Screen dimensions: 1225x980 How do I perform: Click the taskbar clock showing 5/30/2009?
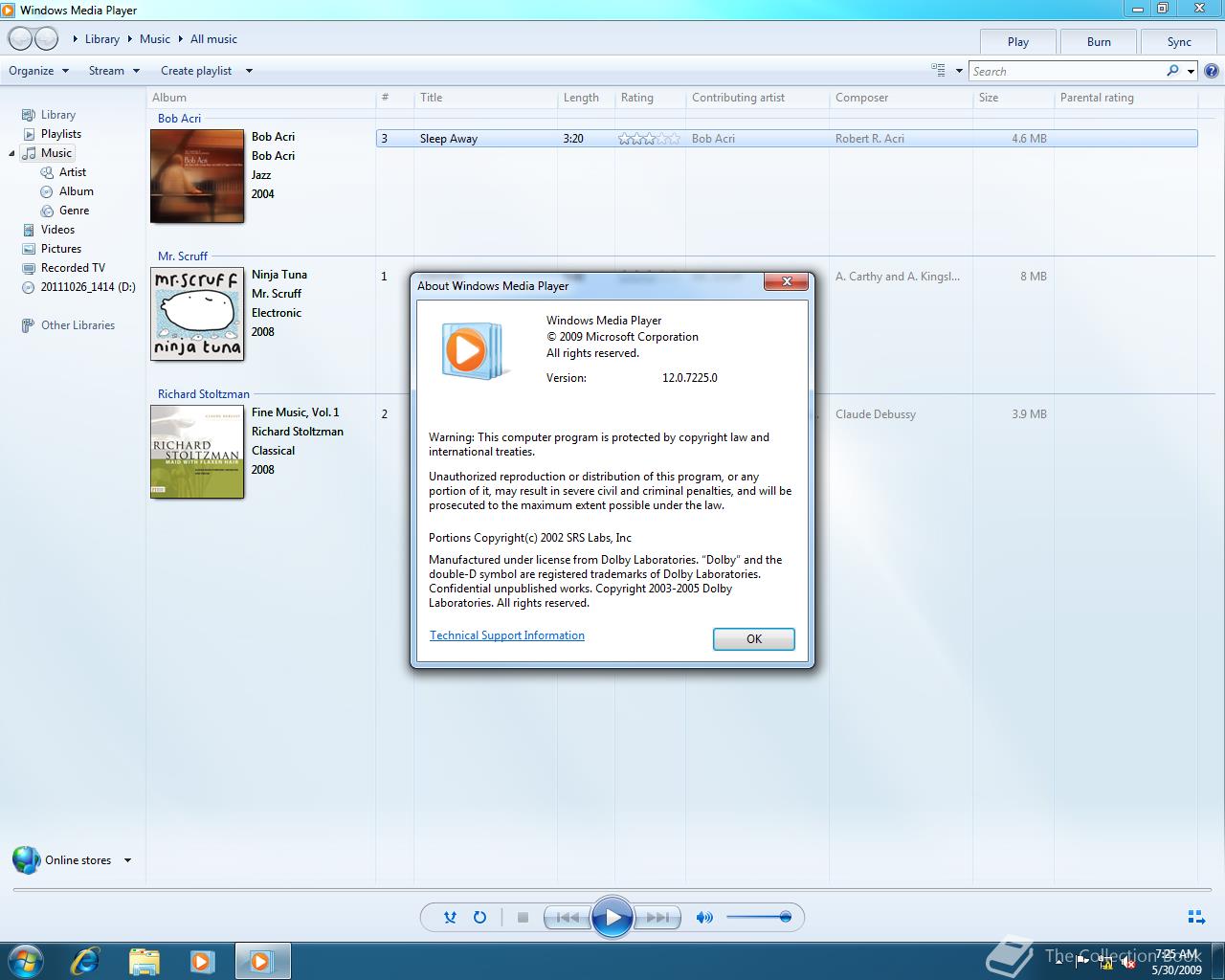click(1176, 962)
